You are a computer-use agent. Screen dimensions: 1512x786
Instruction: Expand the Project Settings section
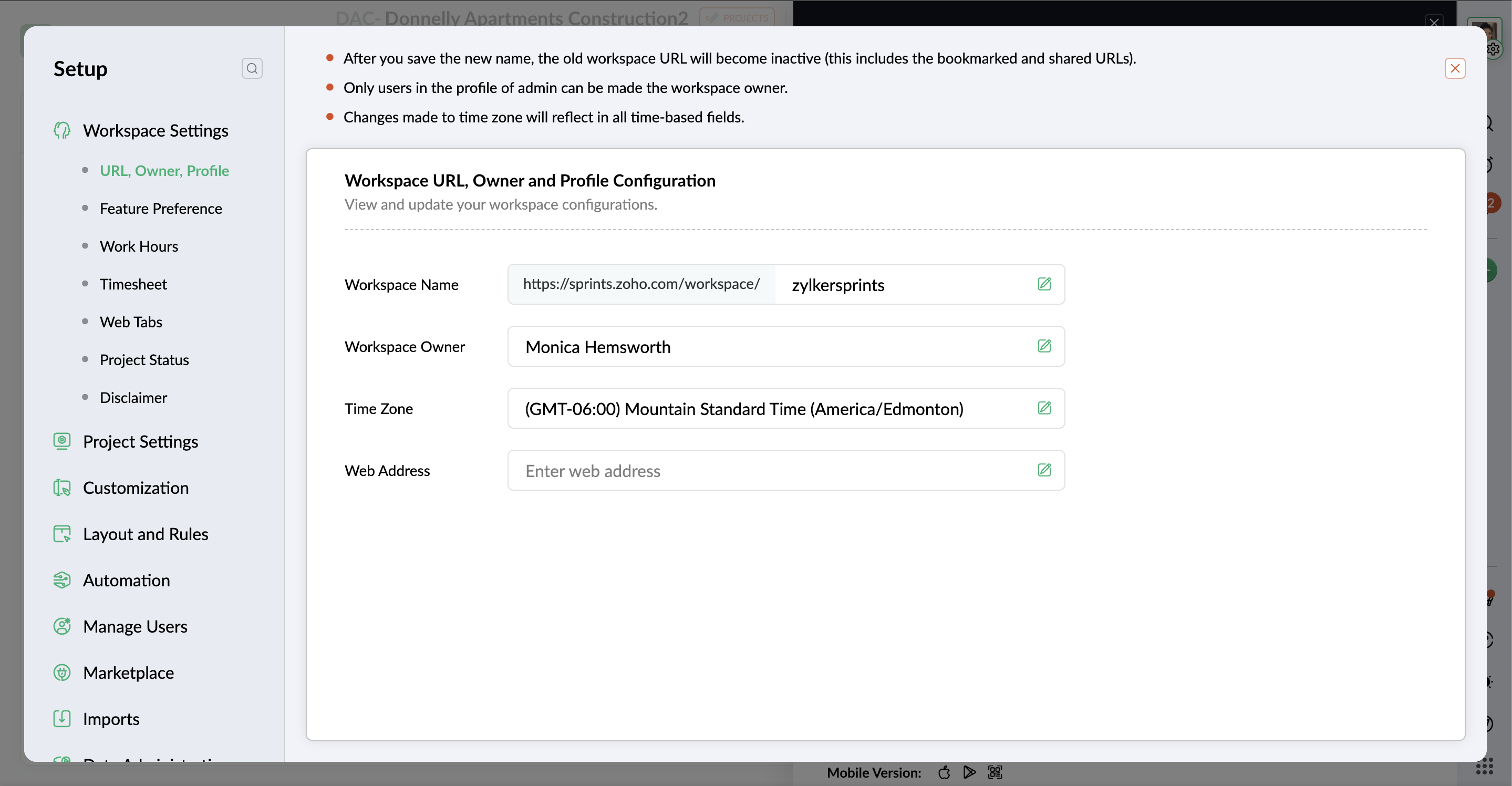pos(140,441)
